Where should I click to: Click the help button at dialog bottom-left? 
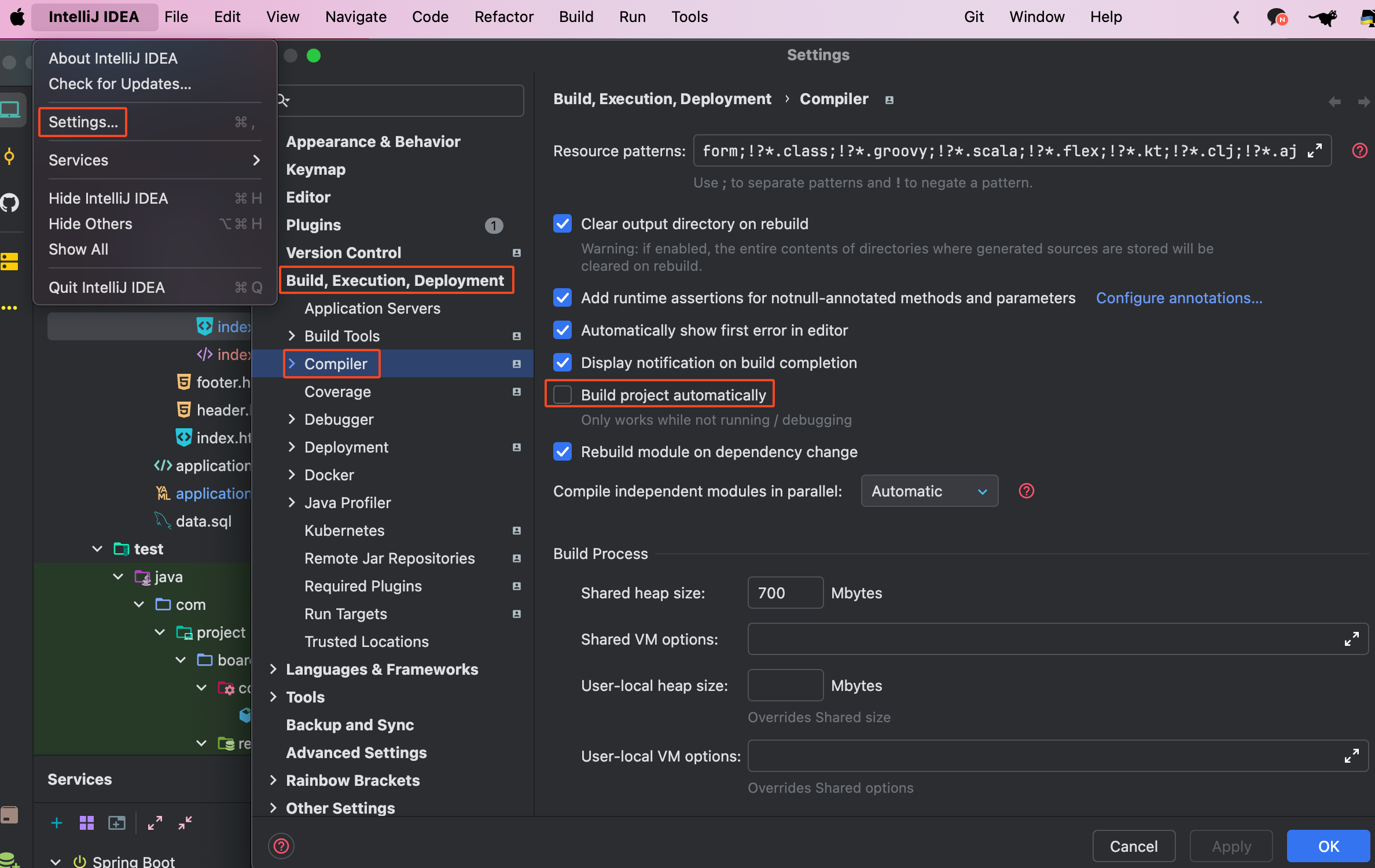(281, 846)
